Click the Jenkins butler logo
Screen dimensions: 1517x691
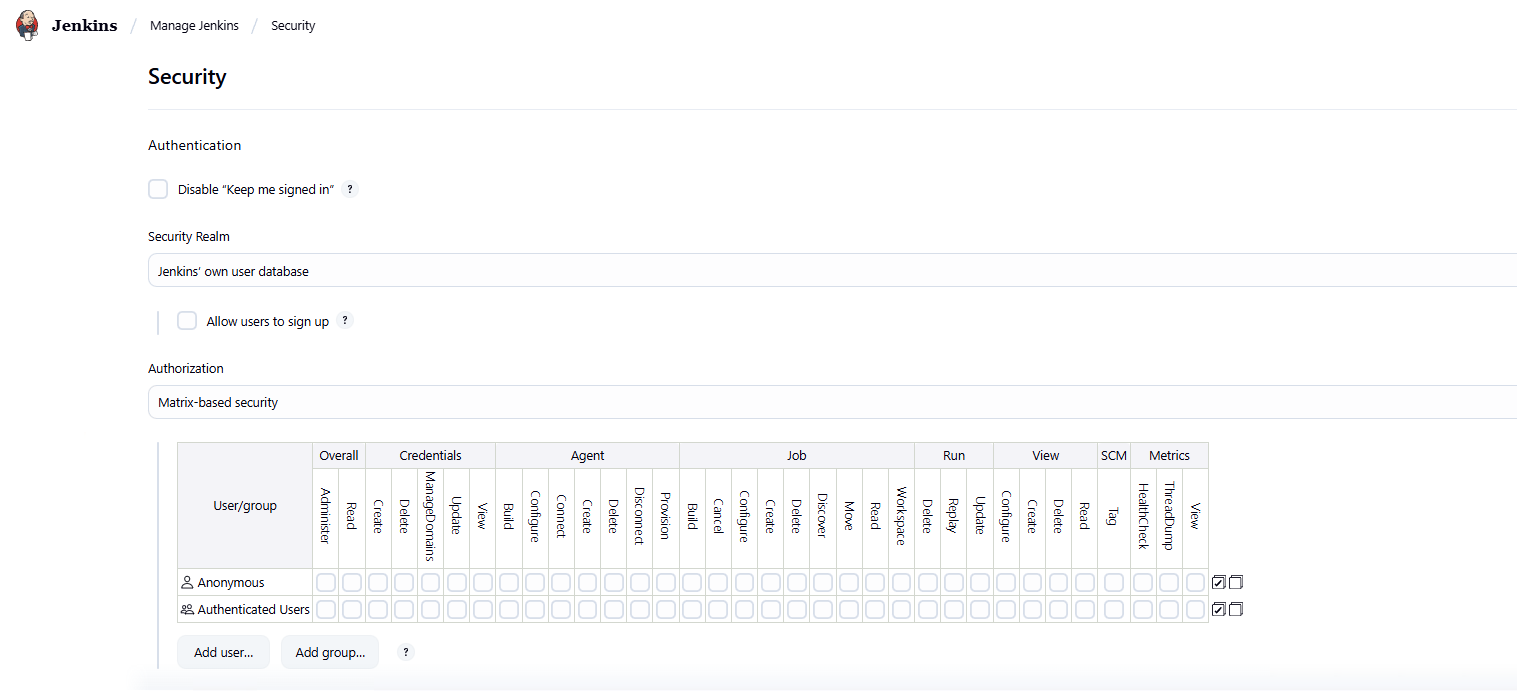[27, 25]
